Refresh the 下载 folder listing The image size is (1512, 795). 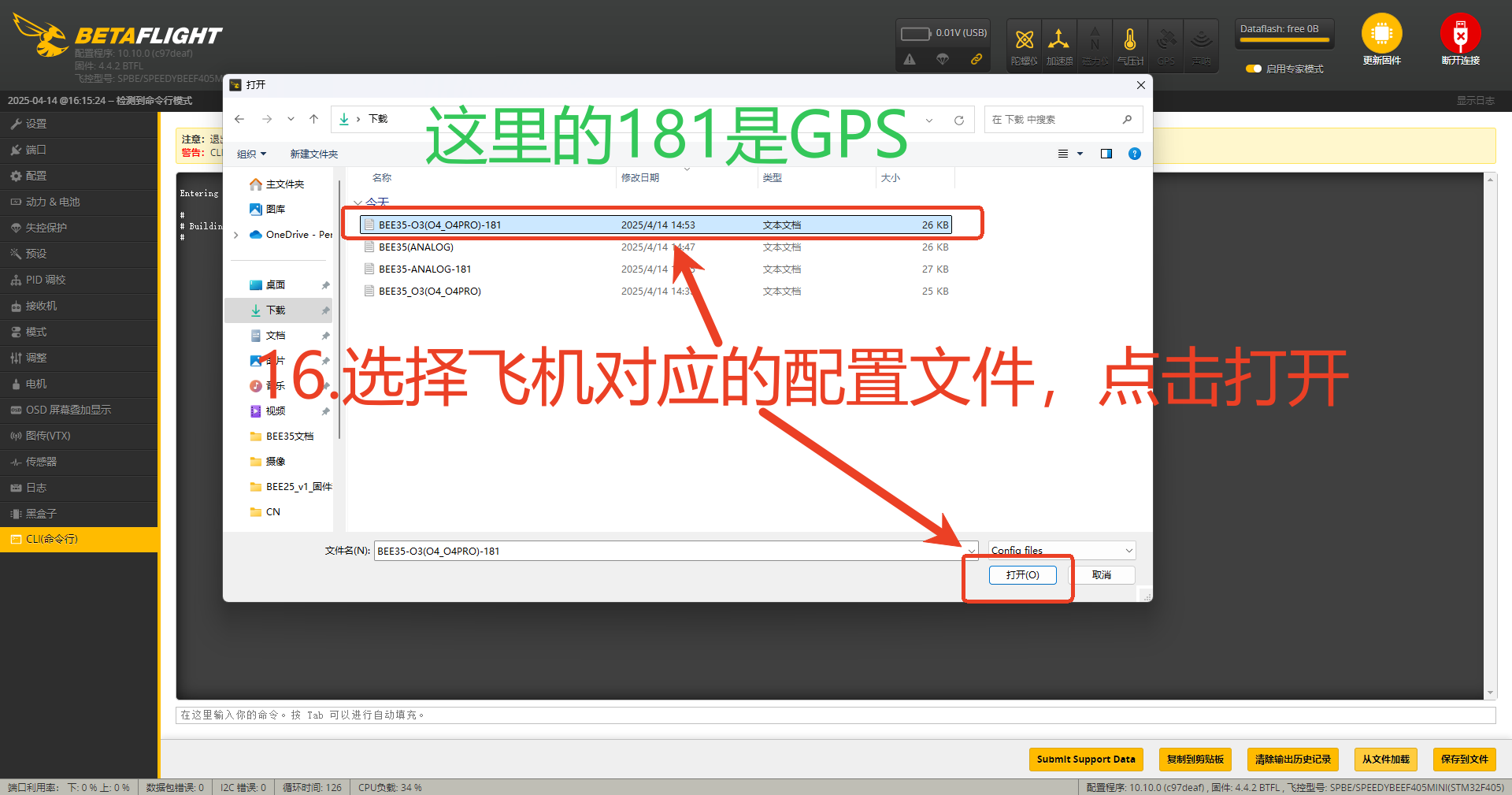pos(959,120)
